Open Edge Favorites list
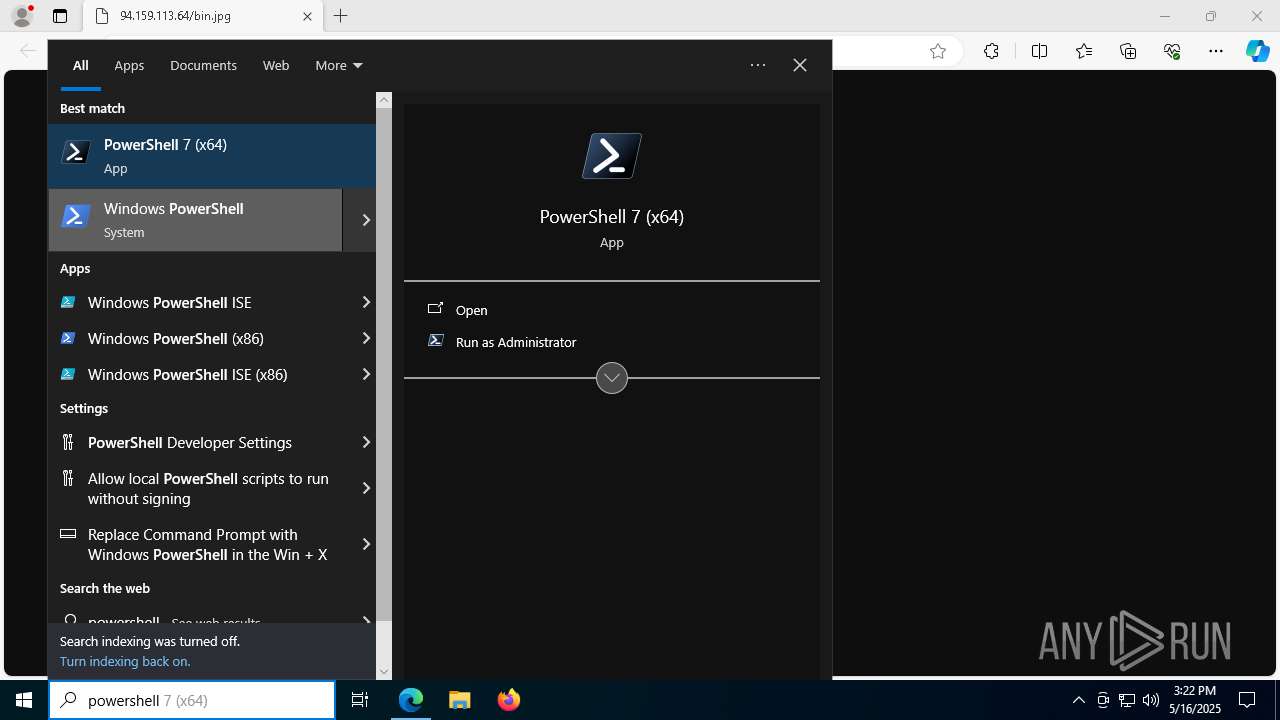Screen dimensions: 1280x720 [1084, 52]
